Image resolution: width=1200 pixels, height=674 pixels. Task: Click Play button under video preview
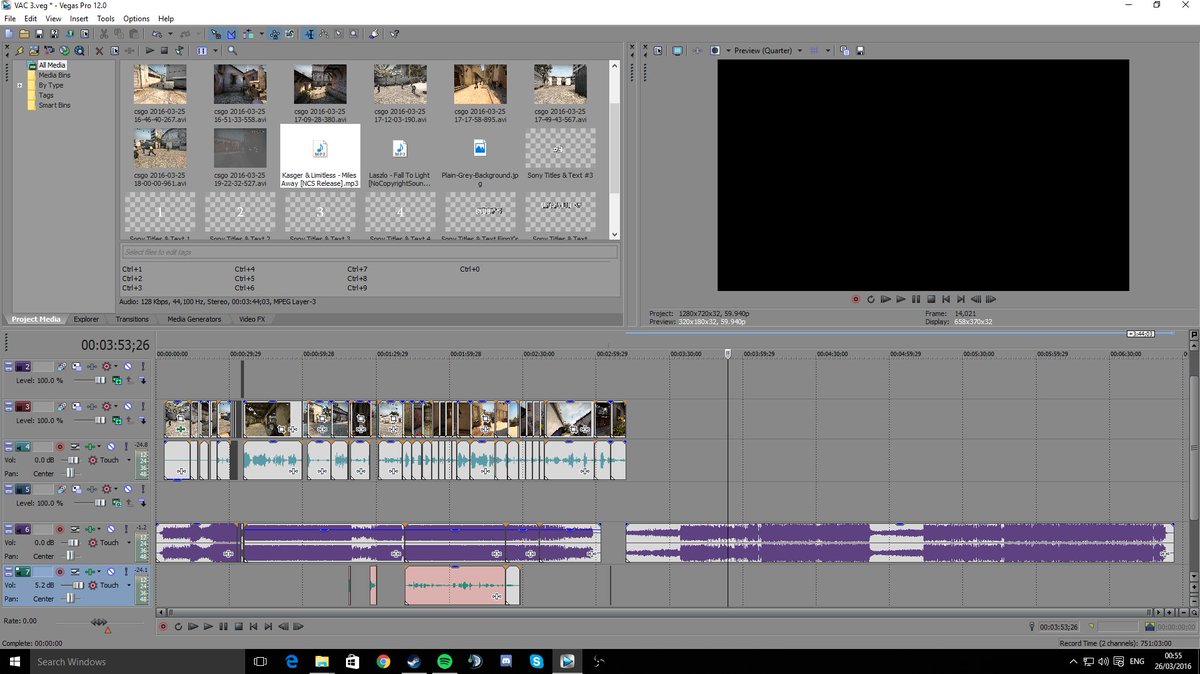coord(901,299)
